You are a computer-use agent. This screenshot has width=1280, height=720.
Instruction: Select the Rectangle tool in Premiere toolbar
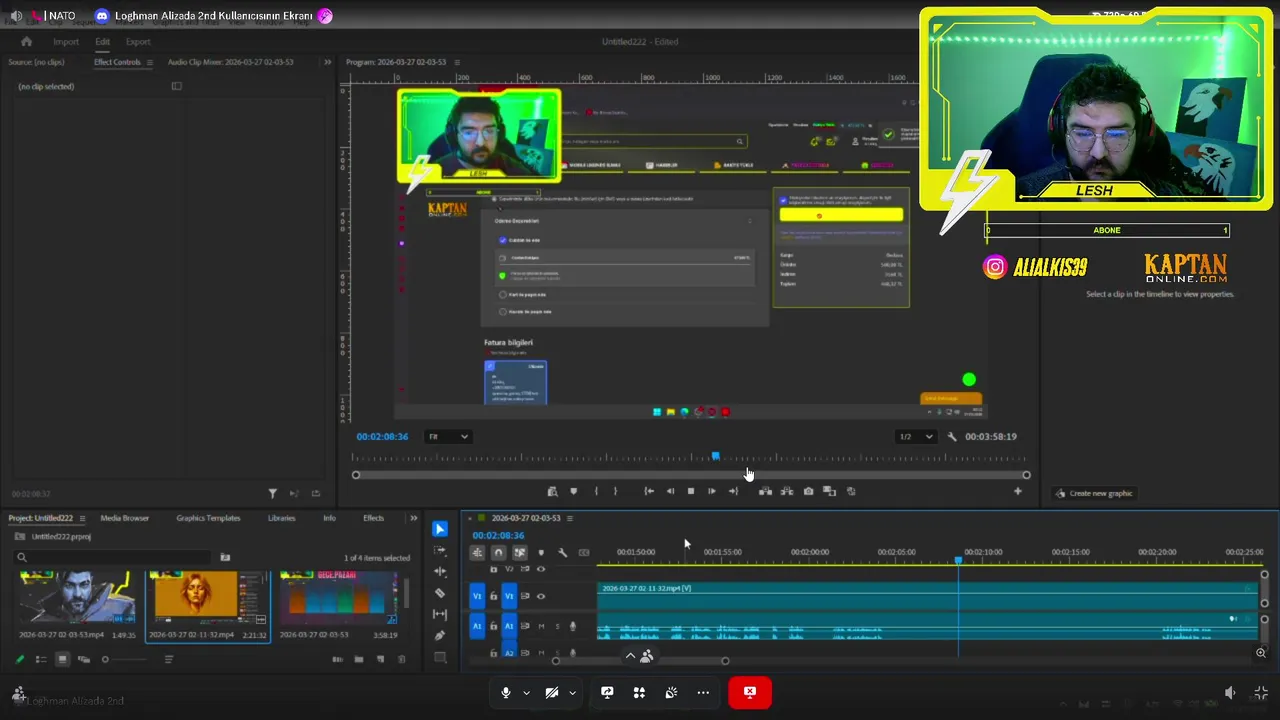(x=440, y=657)
